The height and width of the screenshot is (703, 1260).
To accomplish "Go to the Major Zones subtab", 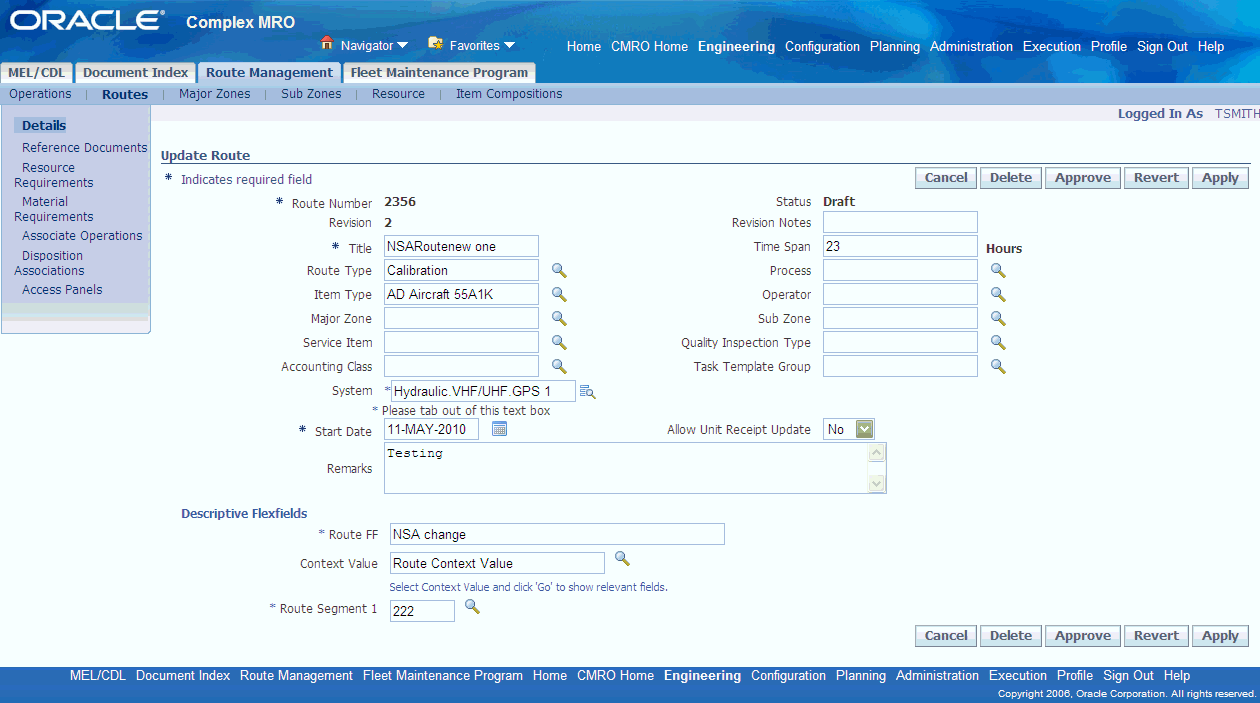I will pos(214,94).
